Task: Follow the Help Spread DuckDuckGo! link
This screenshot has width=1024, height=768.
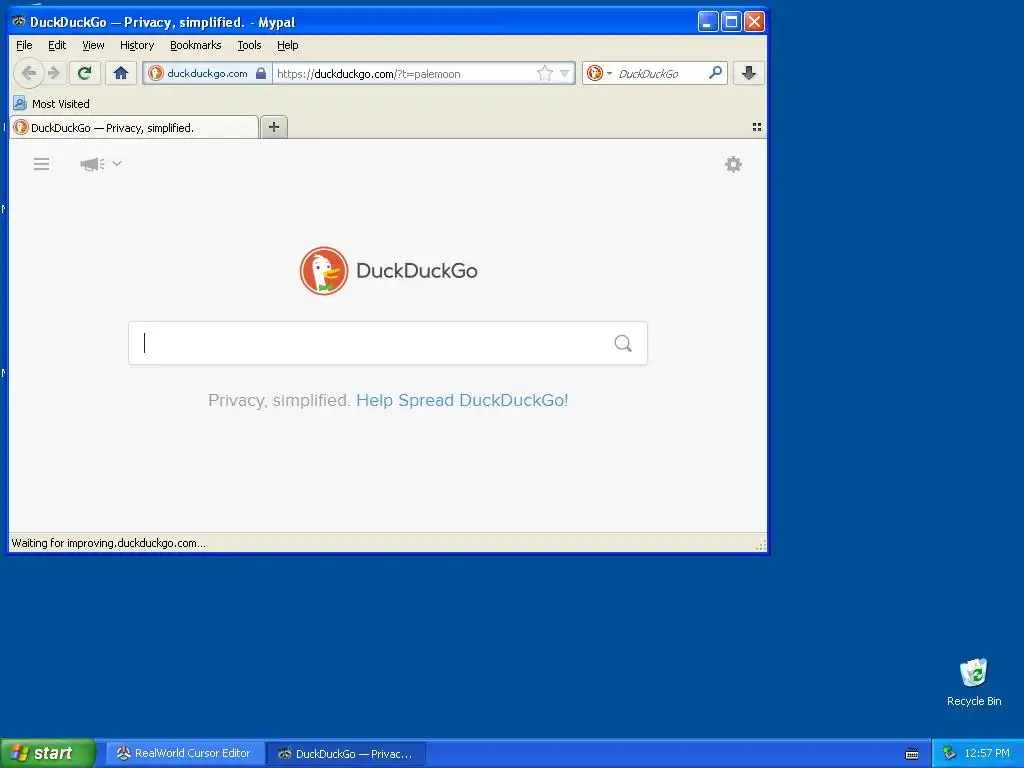Action: [x=462, y=400]
